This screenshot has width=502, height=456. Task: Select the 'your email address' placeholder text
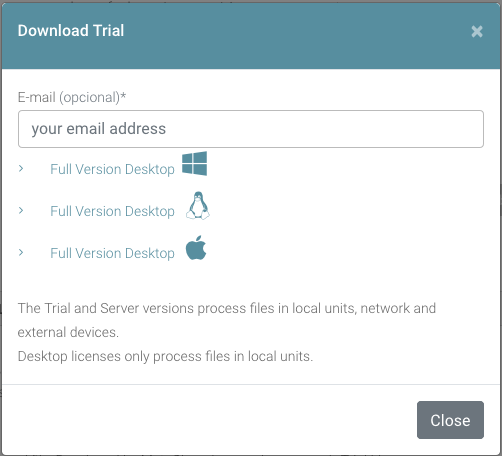pos(99,129)
